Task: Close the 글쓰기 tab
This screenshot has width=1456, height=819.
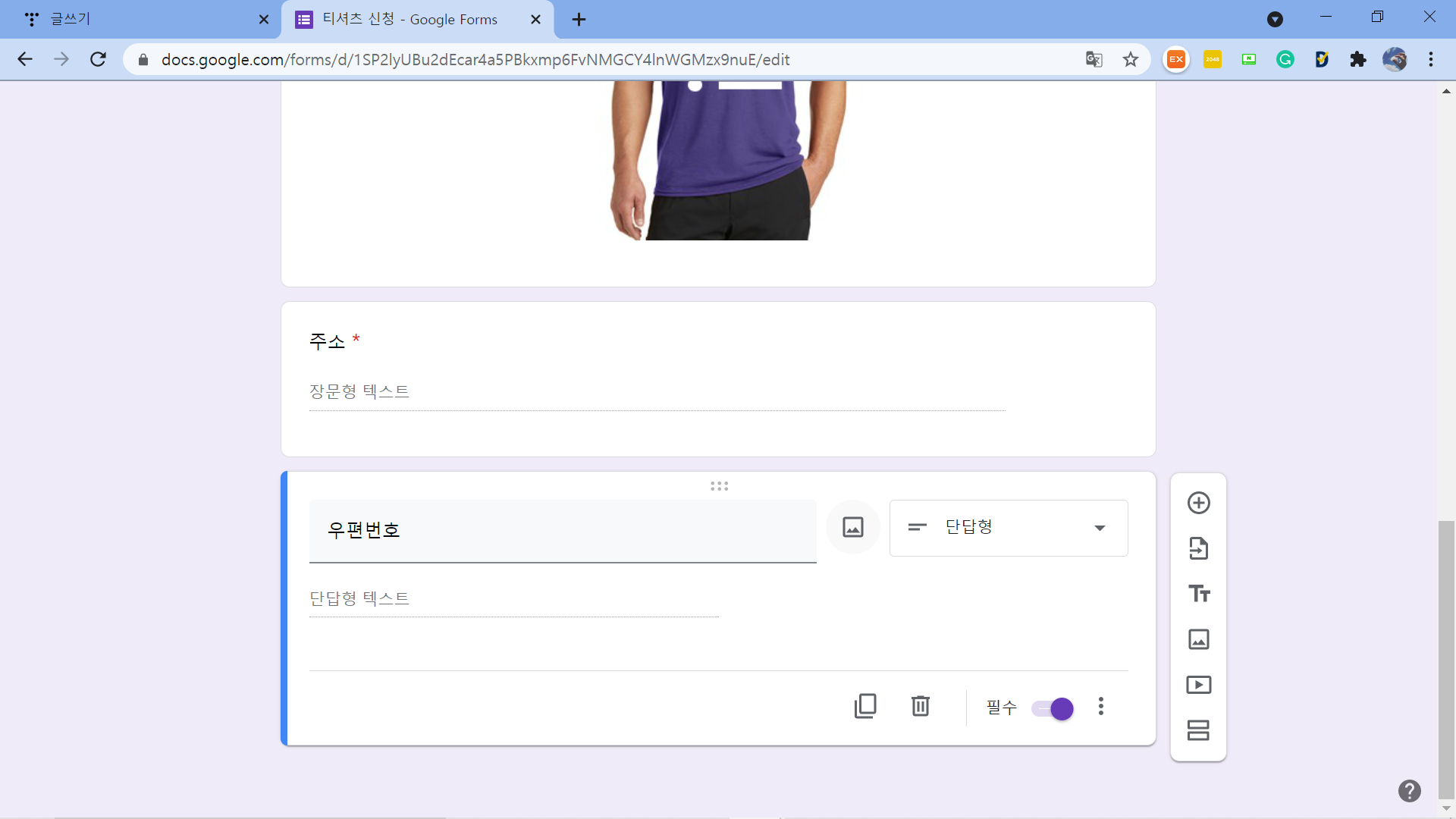Action: (x=264, y=20)
